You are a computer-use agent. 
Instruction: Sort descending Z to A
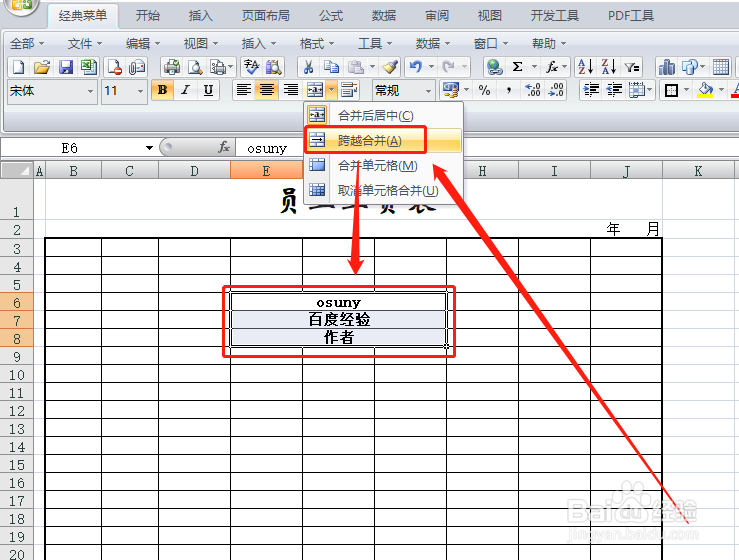608,67
